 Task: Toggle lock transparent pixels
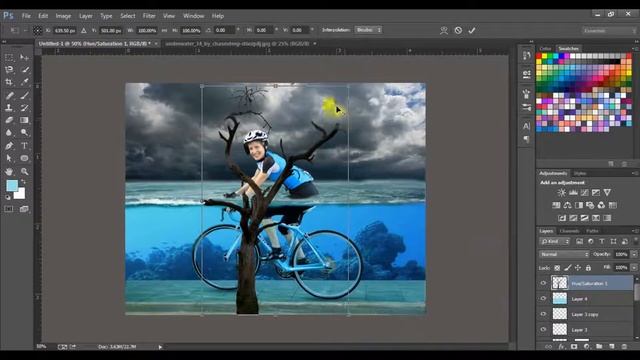click(557, 268)
